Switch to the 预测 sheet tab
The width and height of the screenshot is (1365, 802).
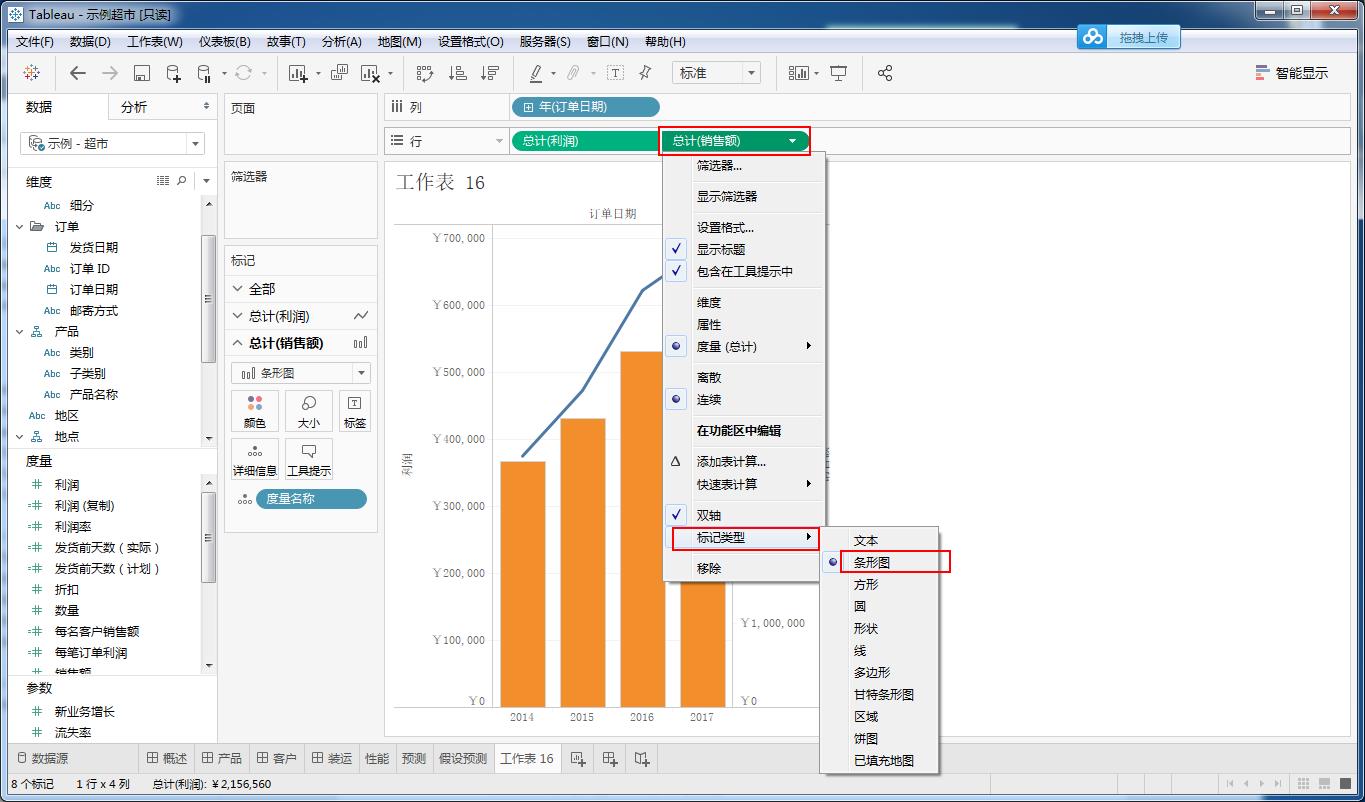point(413,759)
